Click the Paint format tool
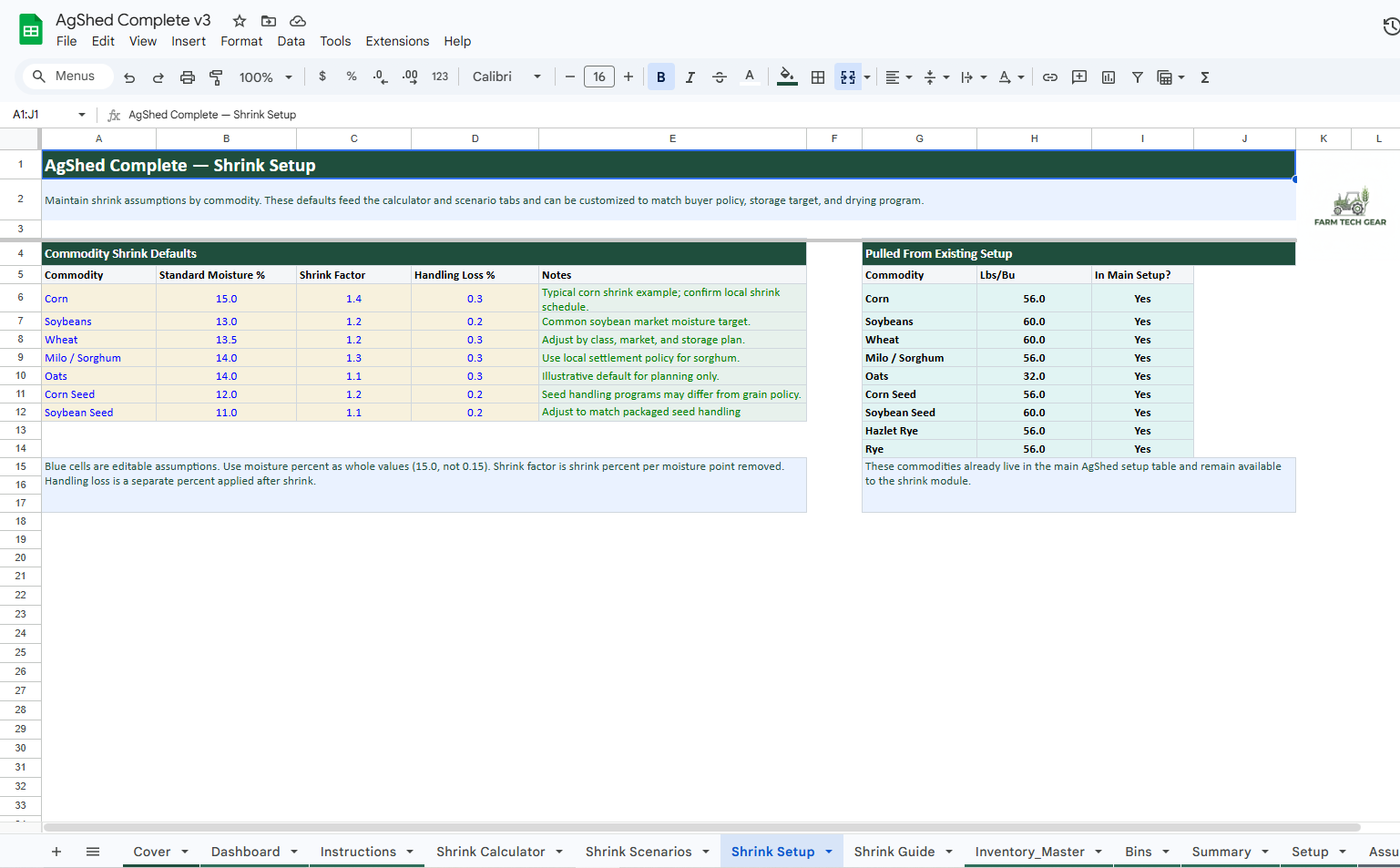The width and height of the screenshot is (1400, 868). (x=216, y=77)
